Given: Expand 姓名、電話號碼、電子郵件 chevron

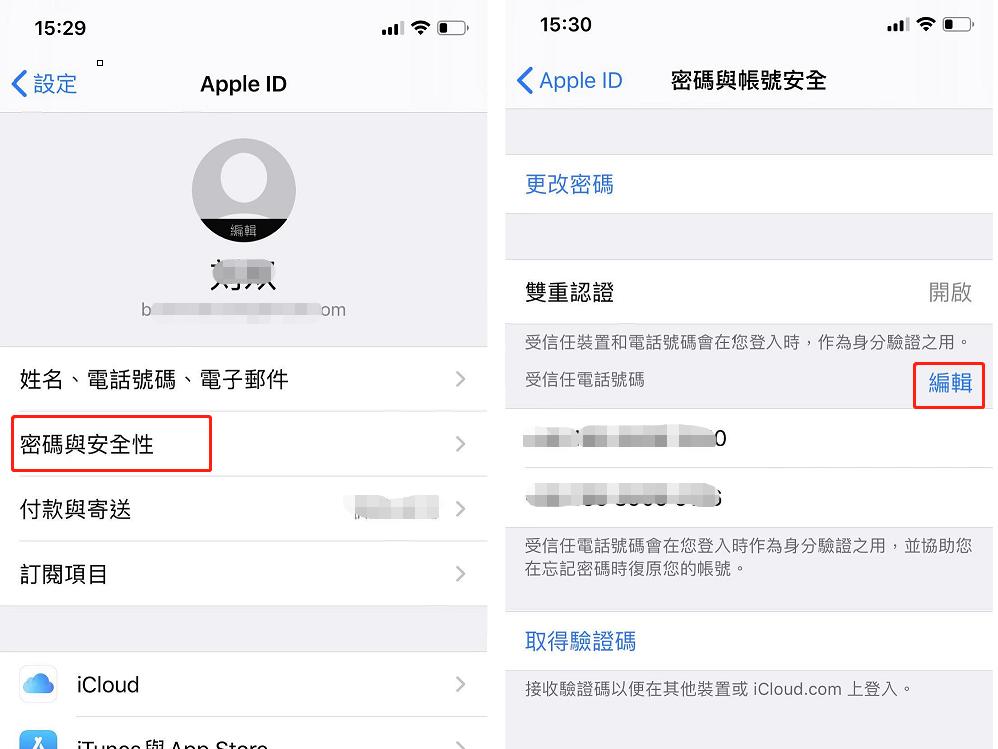Looking at the screenshot, I should pos(461,379).
